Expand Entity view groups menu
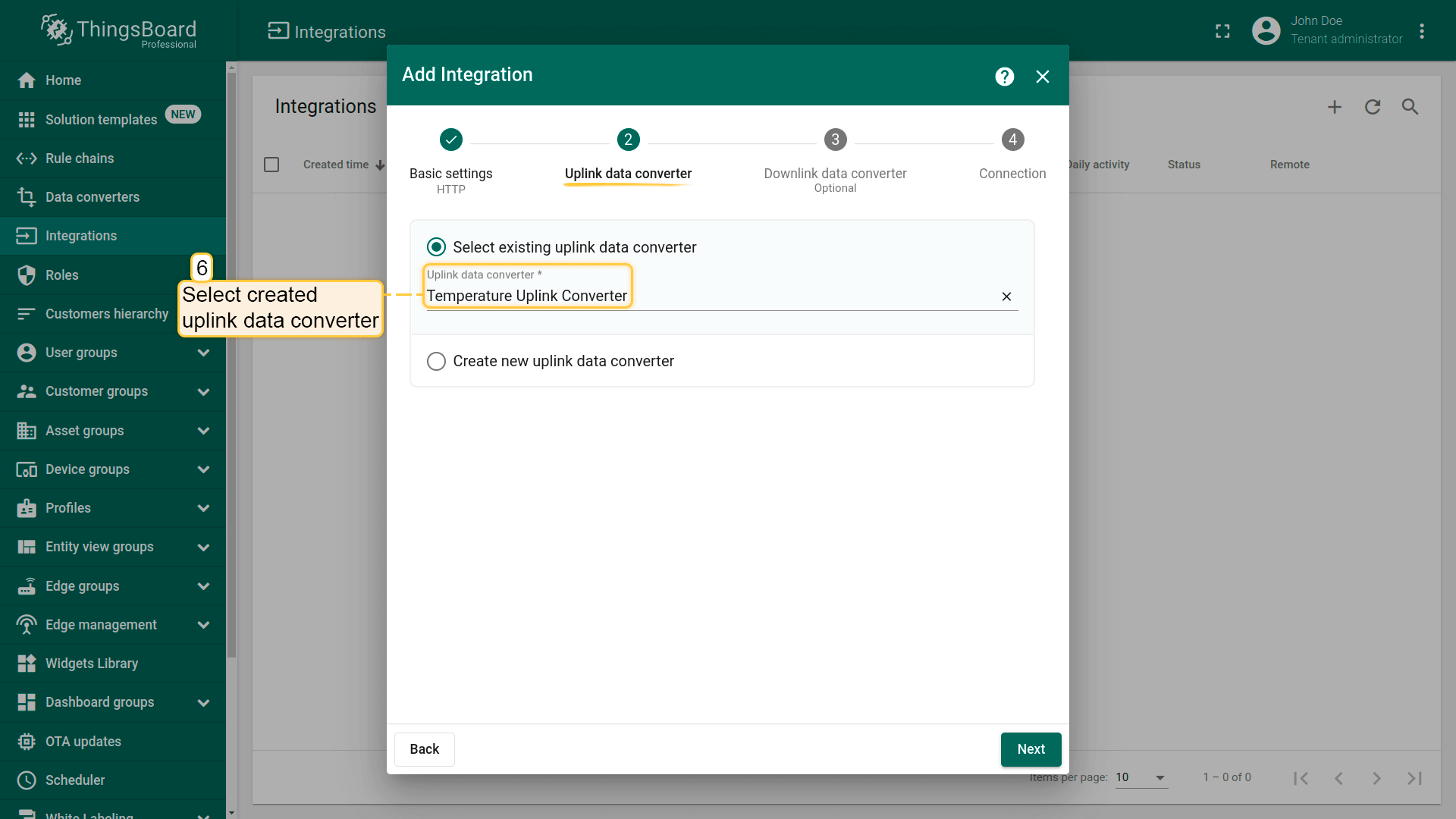Viewport: 1456px width, 819px height. tap(203, 547)
